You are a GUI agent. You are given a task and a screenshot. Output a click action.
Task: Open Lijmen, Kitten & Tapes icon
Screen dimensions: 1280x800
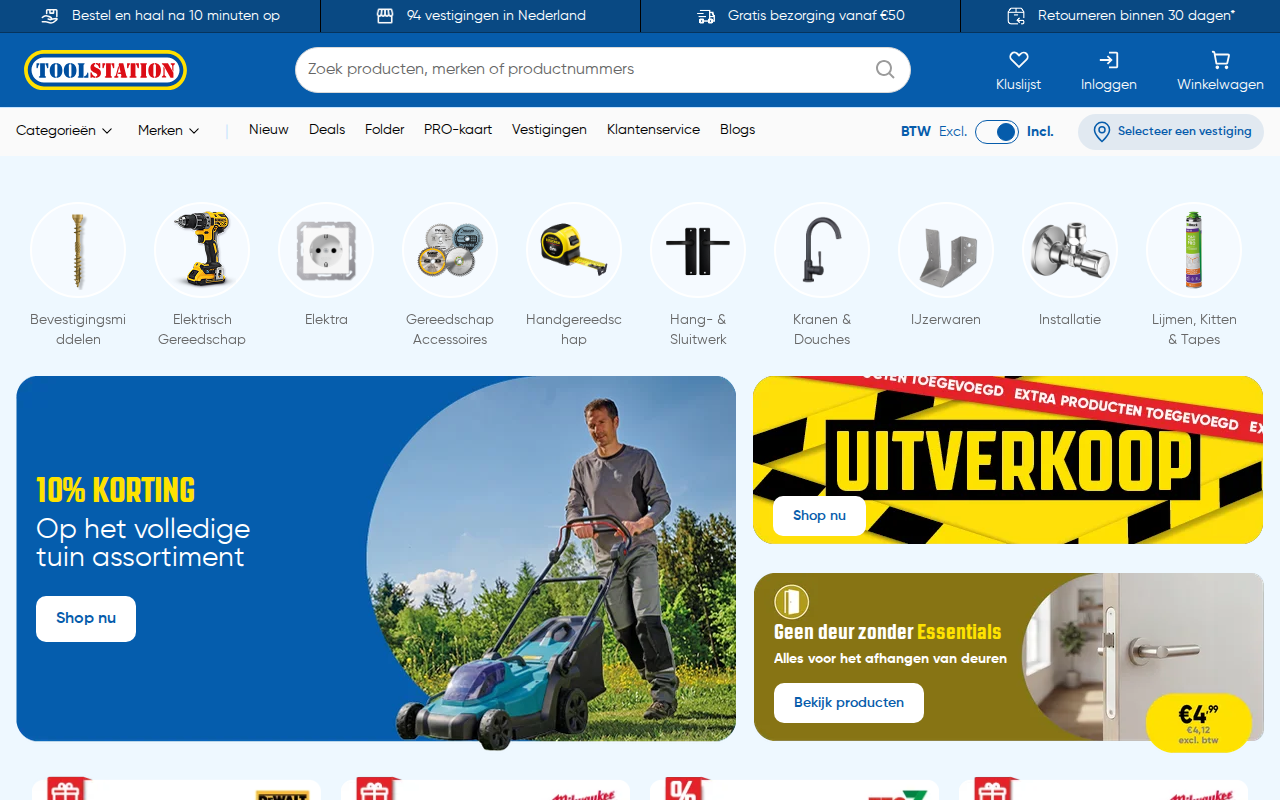(1194, 250)
